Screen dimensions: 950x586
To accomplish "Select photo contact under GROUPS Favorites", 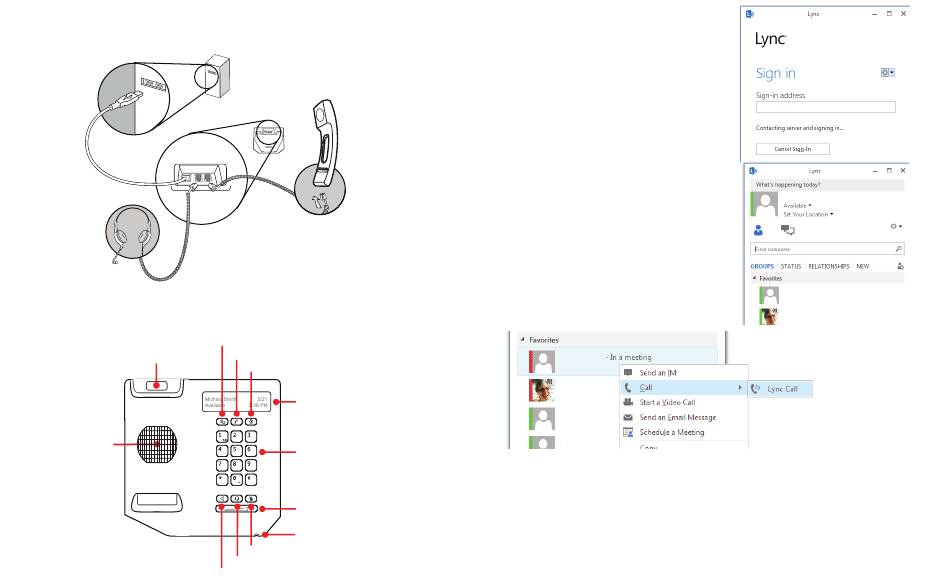I will [769, 316].
